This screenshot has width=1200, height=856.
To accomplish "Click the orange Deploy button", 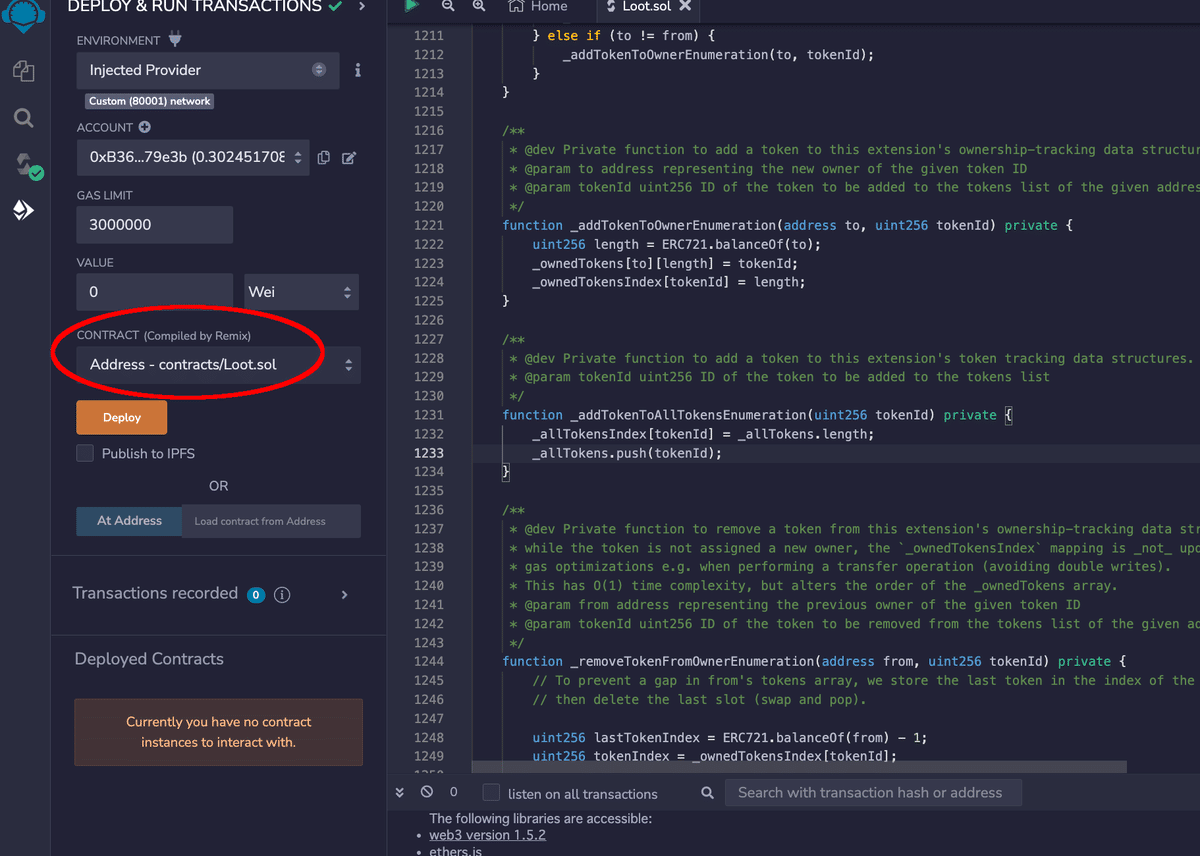I will [122, 417].
